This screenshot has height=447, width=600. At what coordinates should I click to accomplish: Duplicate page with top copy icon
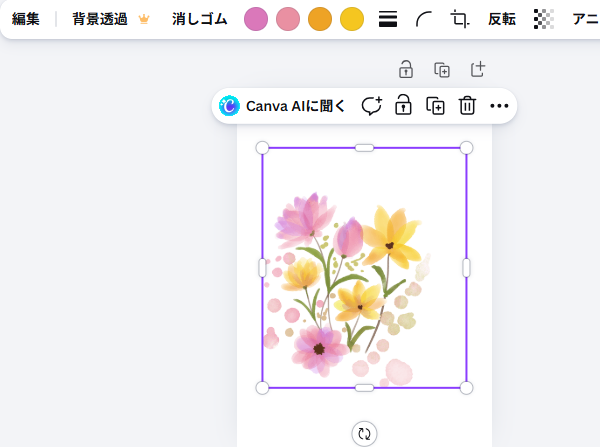[x=442, y=70]
